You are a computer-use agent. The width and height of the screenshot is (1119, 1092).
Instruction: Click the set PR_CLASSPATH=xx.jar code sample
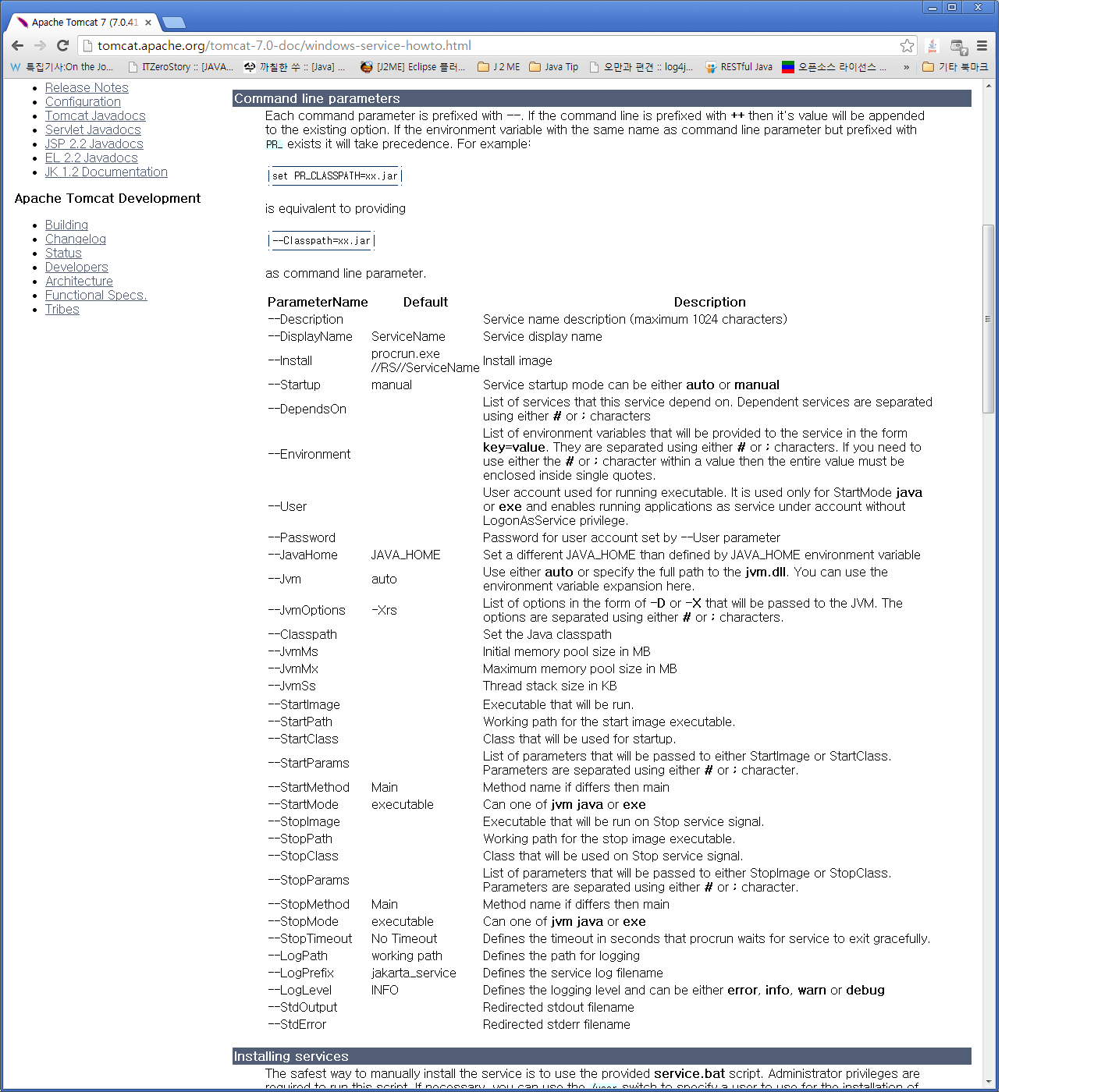335,175
